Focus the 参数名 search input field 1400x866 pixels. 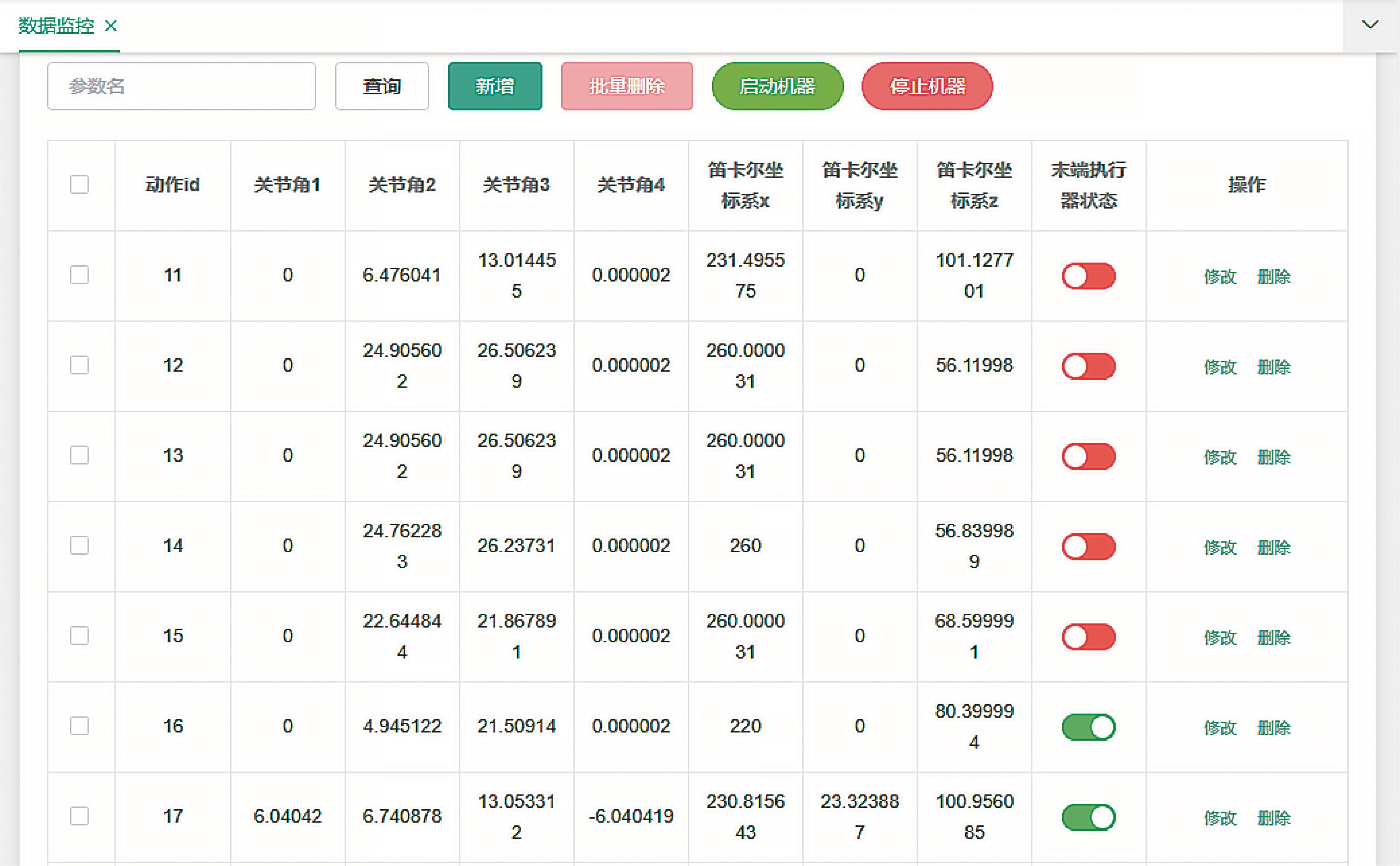(x=182, y=86)
